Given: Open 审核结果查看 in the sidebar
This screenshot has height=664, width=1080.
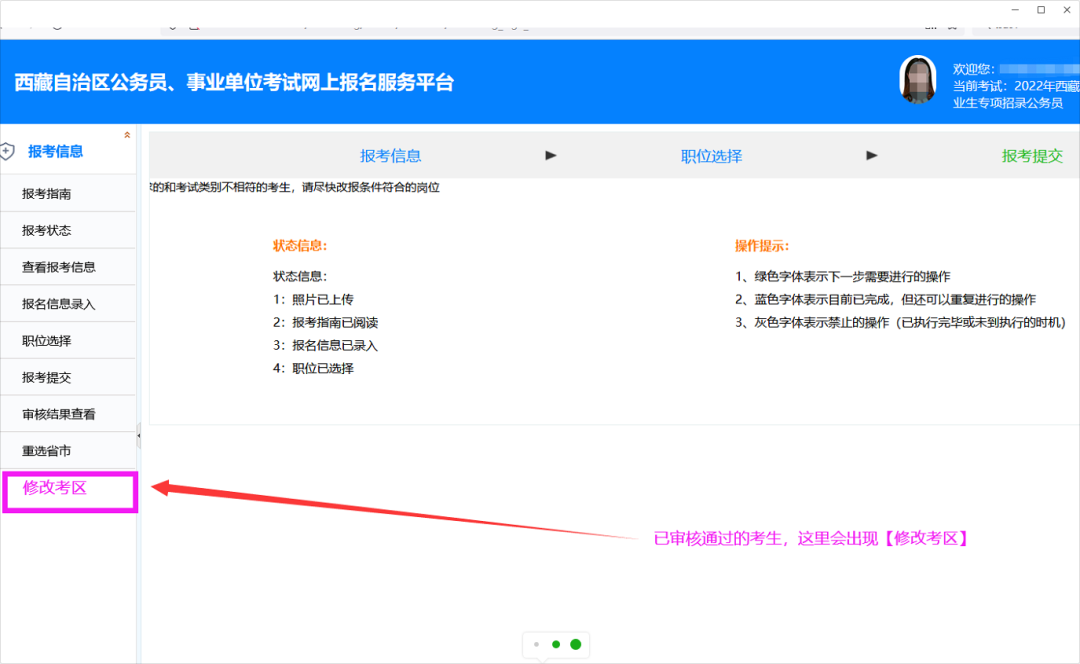Looking at the screenshot, I should (x=59, y=414).
